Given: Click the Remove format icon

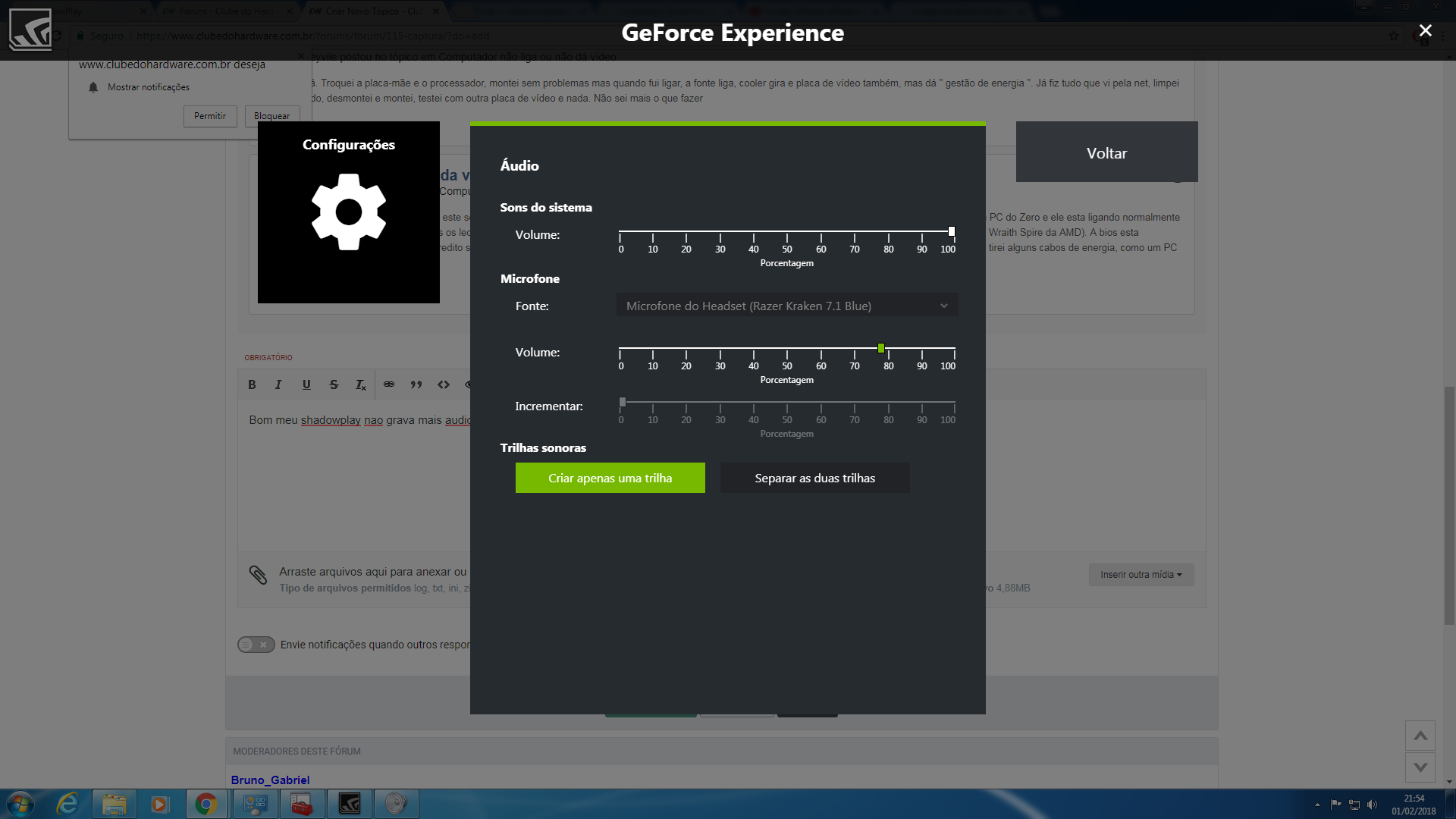Looking at the screenshot, I should pos(361,384).
